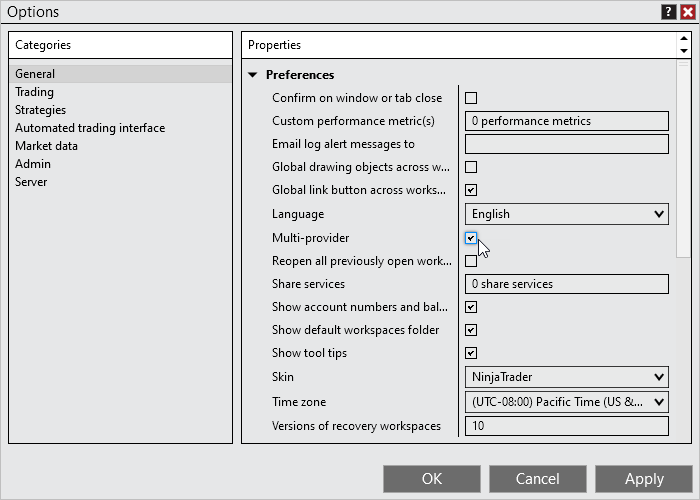Select the Trading category

click(x=120, y=92)
